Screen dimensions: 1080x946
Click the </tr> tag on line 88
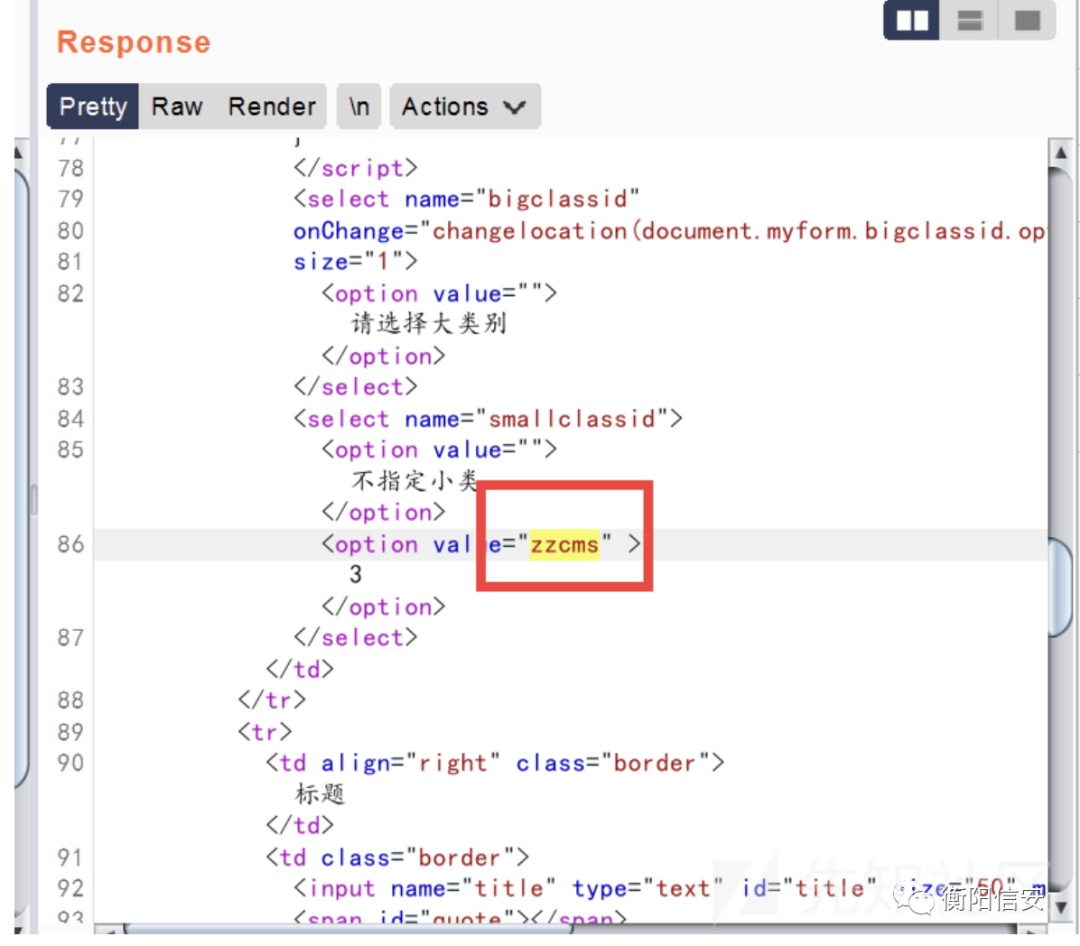[x=272, y=701]
